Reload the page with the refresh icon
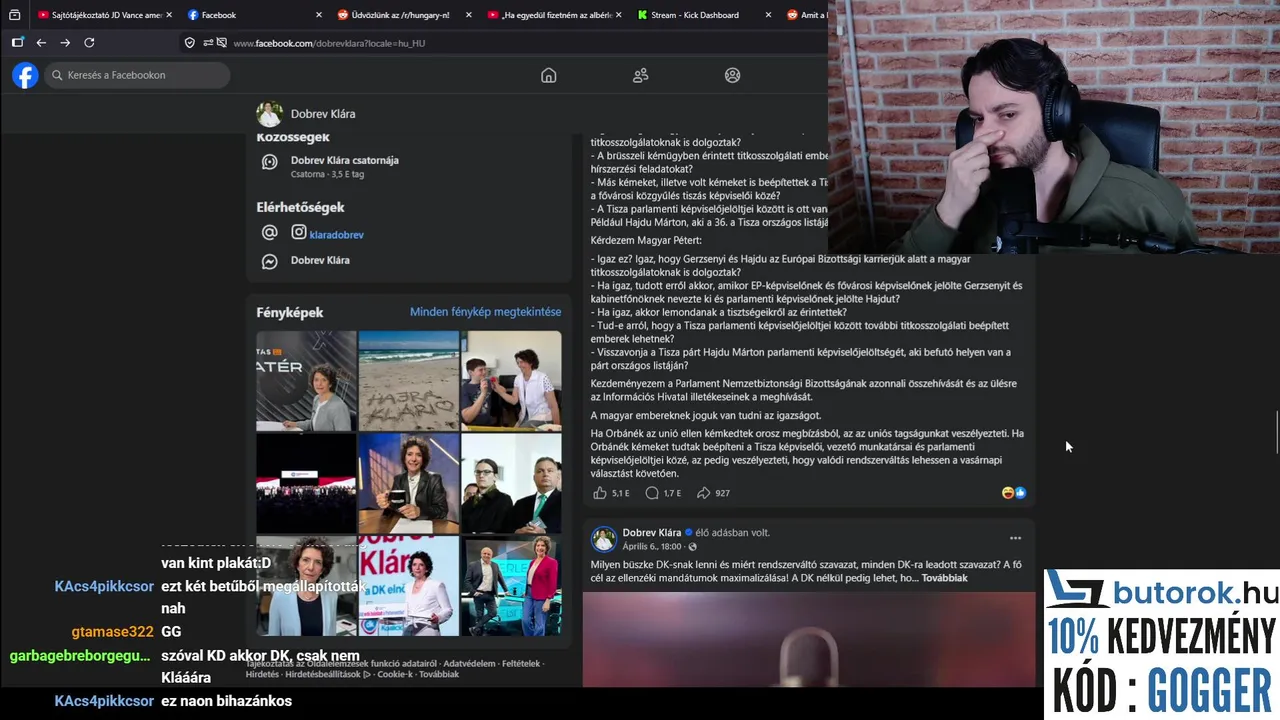Screen dimensions: 1280x720 coord(89,43)
